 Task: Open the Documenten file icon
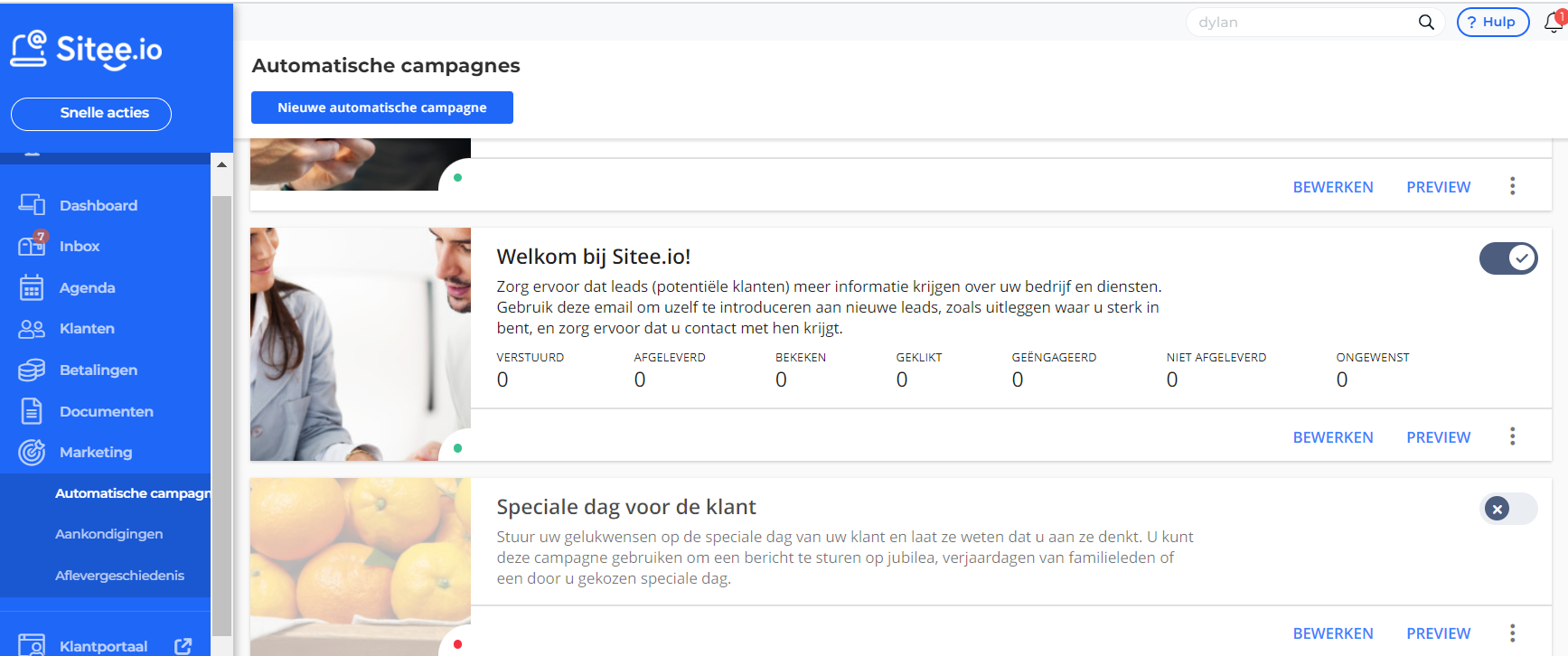pos(32,411)
